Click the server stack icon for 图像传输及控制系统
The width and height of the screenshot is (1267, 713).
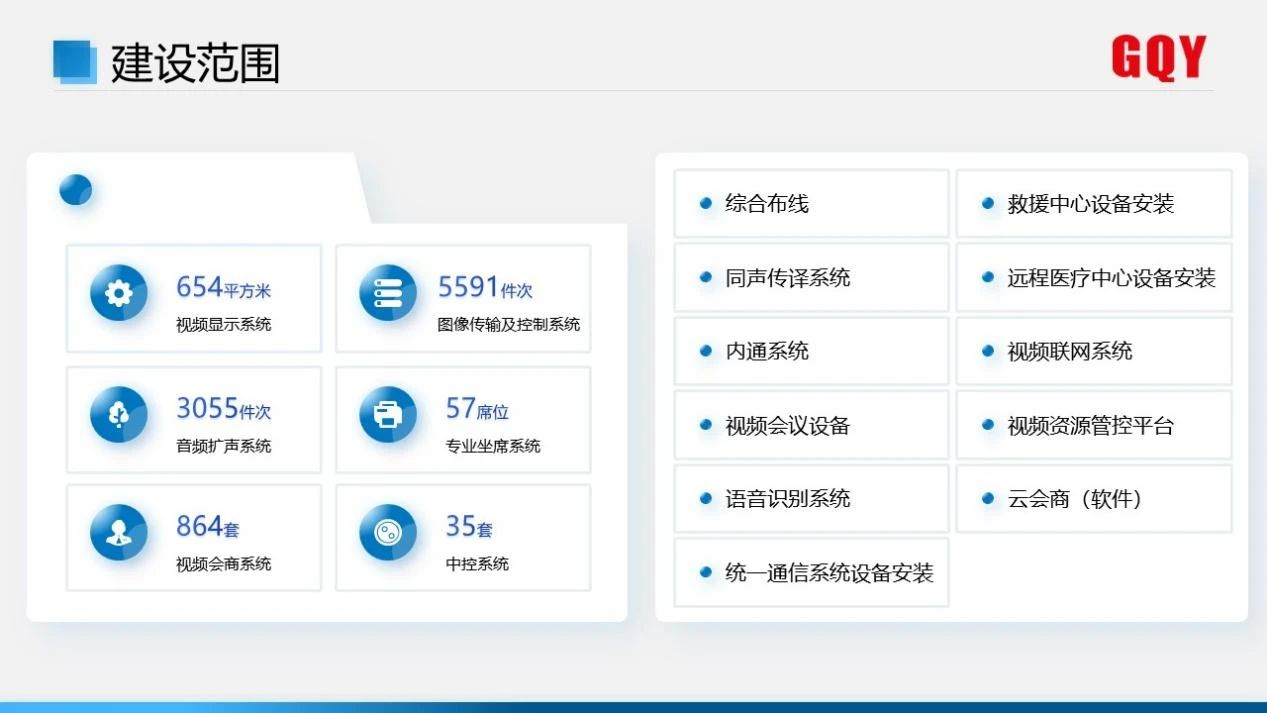(388, 293)
